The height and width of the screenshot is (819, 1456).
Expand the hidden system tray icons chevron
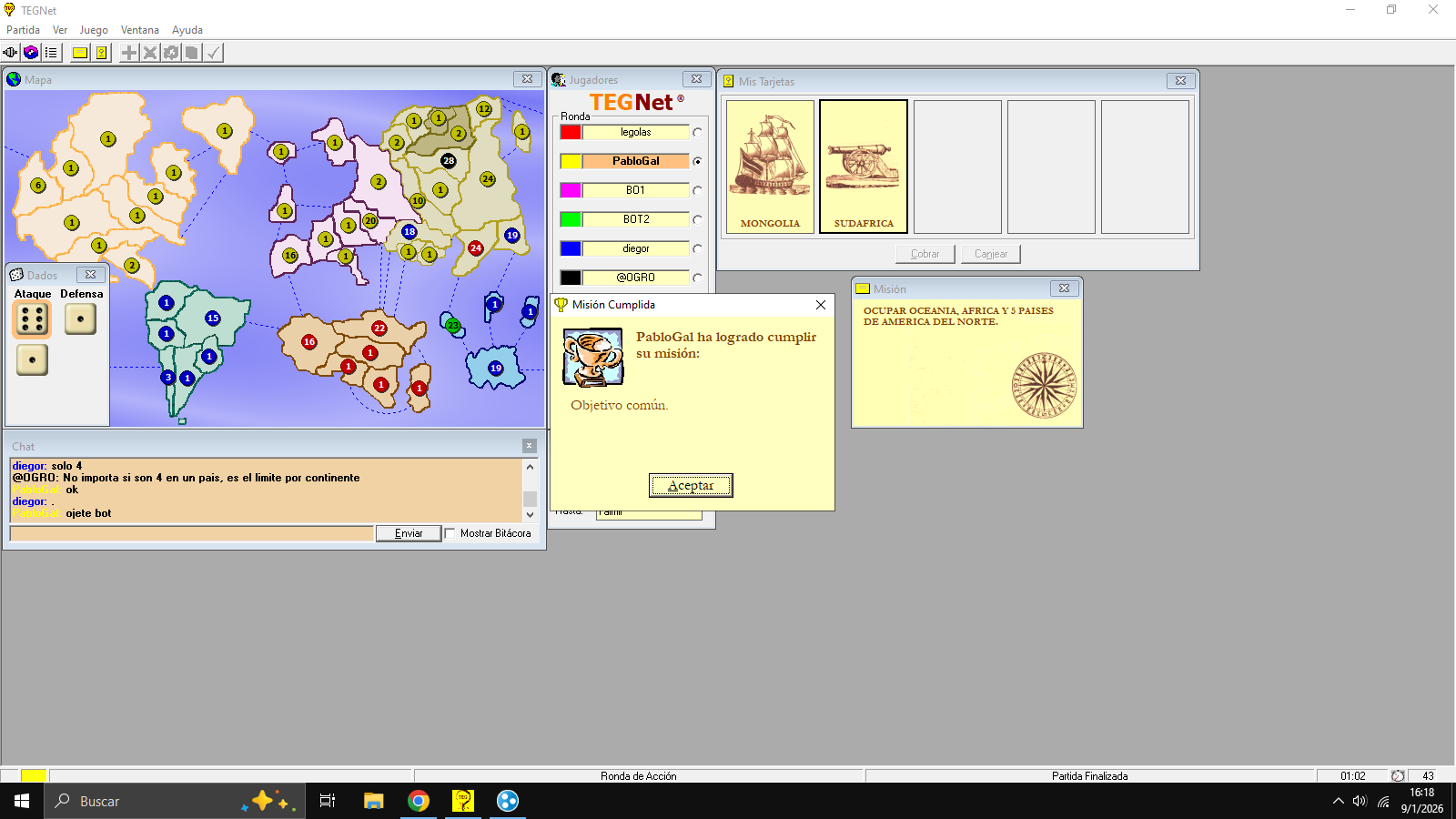[x=1338, y=802]
